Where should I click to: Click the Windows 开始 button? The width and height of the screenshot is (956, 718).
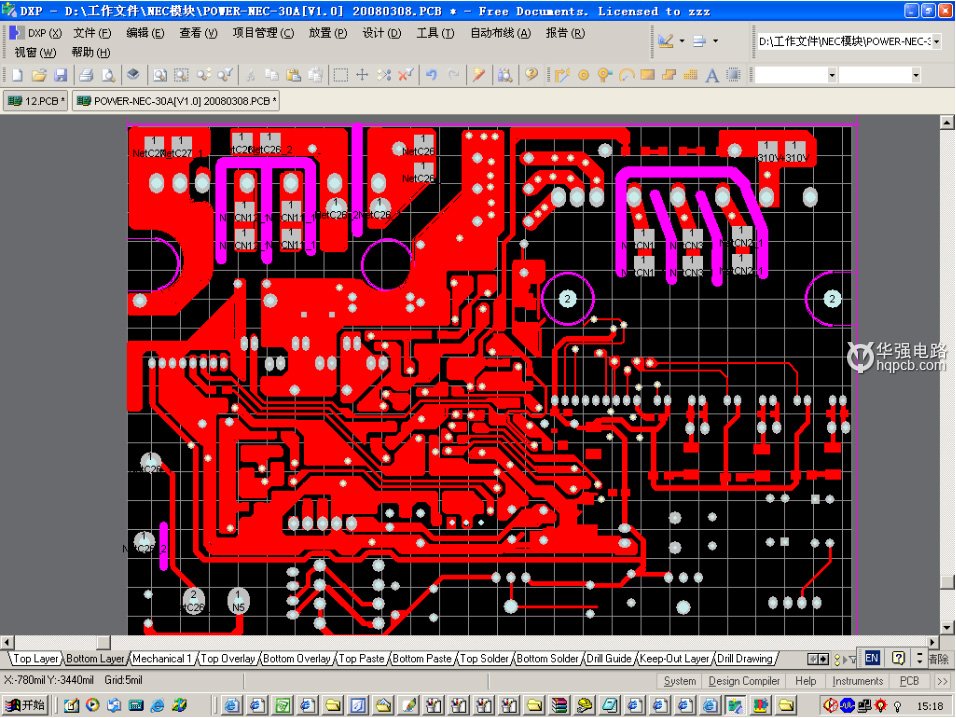[x=22, y=704]
